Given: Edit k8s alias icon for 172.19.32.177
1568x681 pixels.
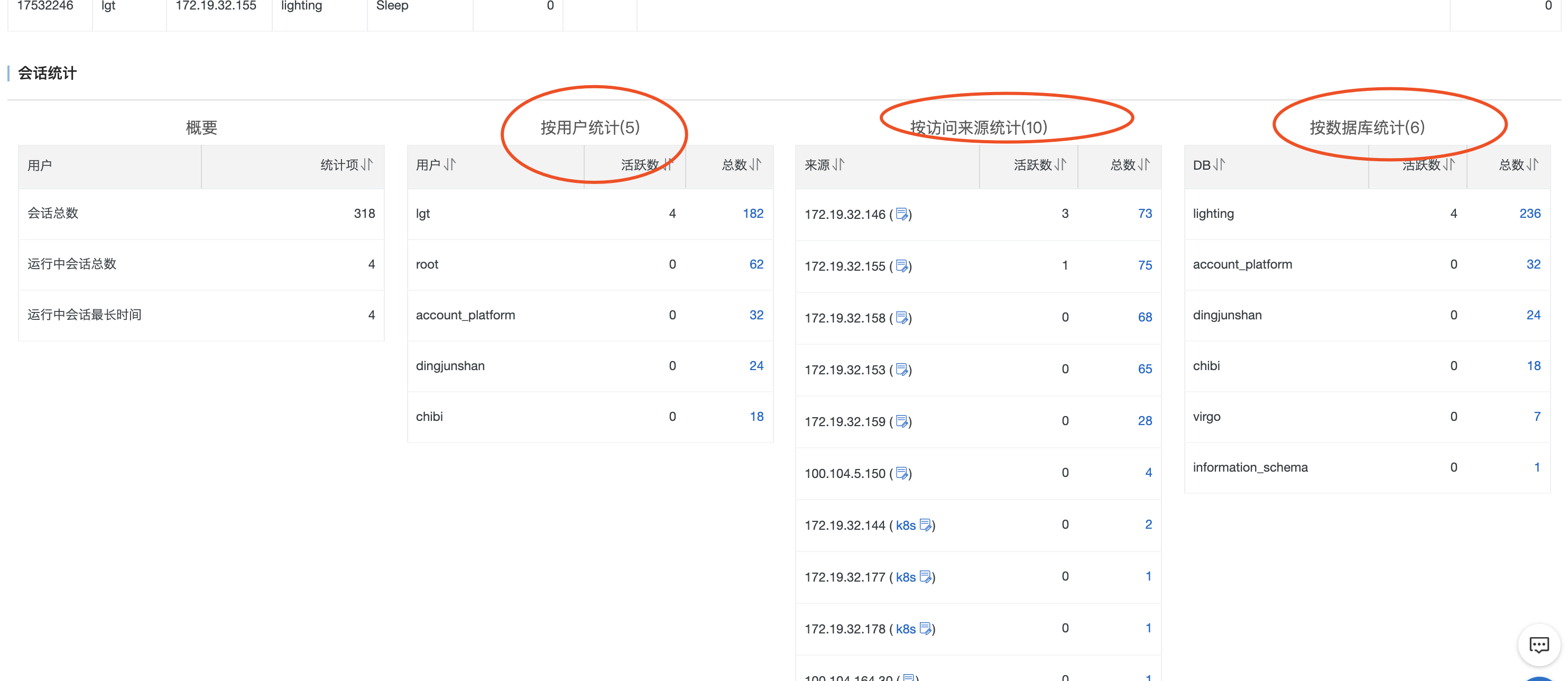Looking at the screenshot, I should point(926,577).
